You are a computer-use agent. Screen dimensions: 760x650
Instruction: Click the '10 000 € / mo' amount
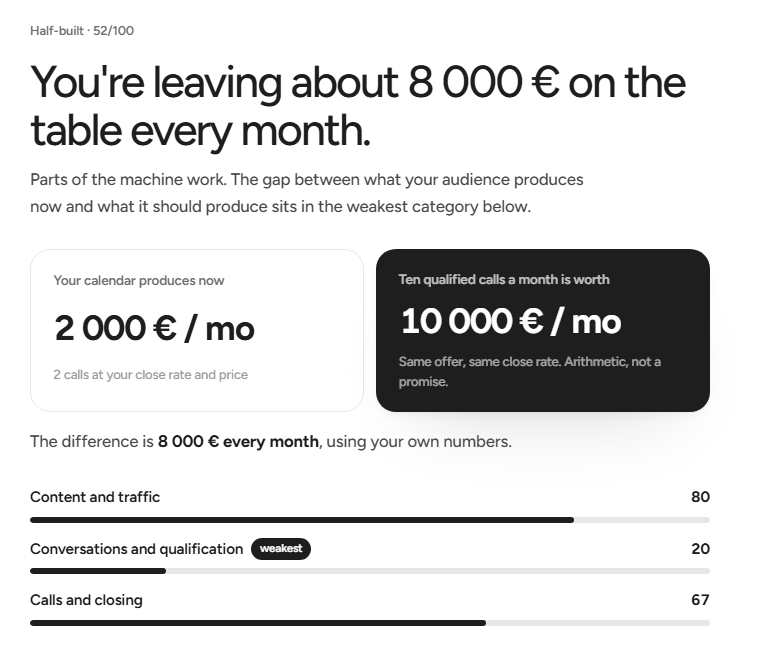pyautogui.click(x=511, y=321)
